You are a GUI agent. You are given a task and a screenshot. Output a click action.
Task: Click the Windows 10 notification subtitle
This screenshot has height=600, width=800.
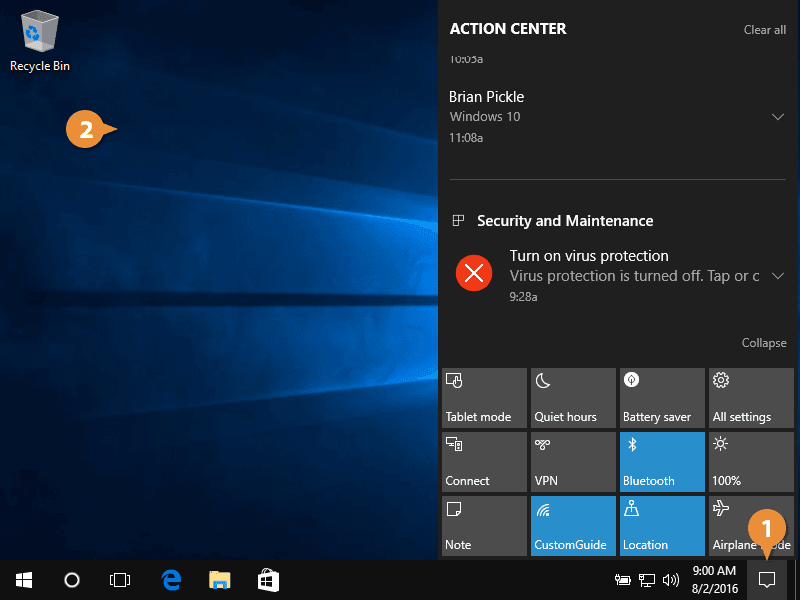(485, 117)
